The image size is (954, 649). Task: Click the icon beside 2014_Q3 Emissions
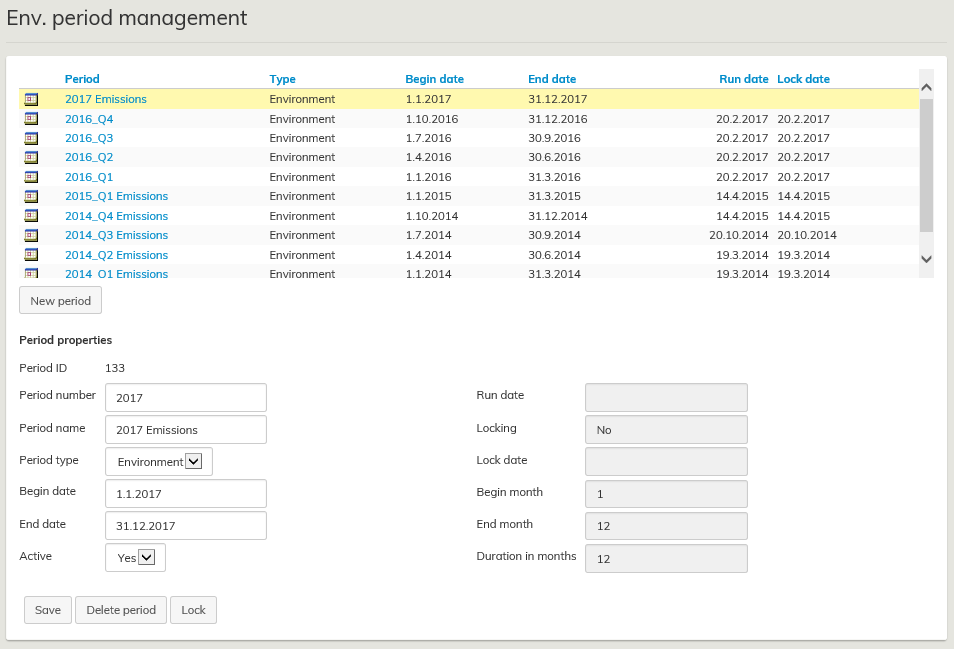31,235
